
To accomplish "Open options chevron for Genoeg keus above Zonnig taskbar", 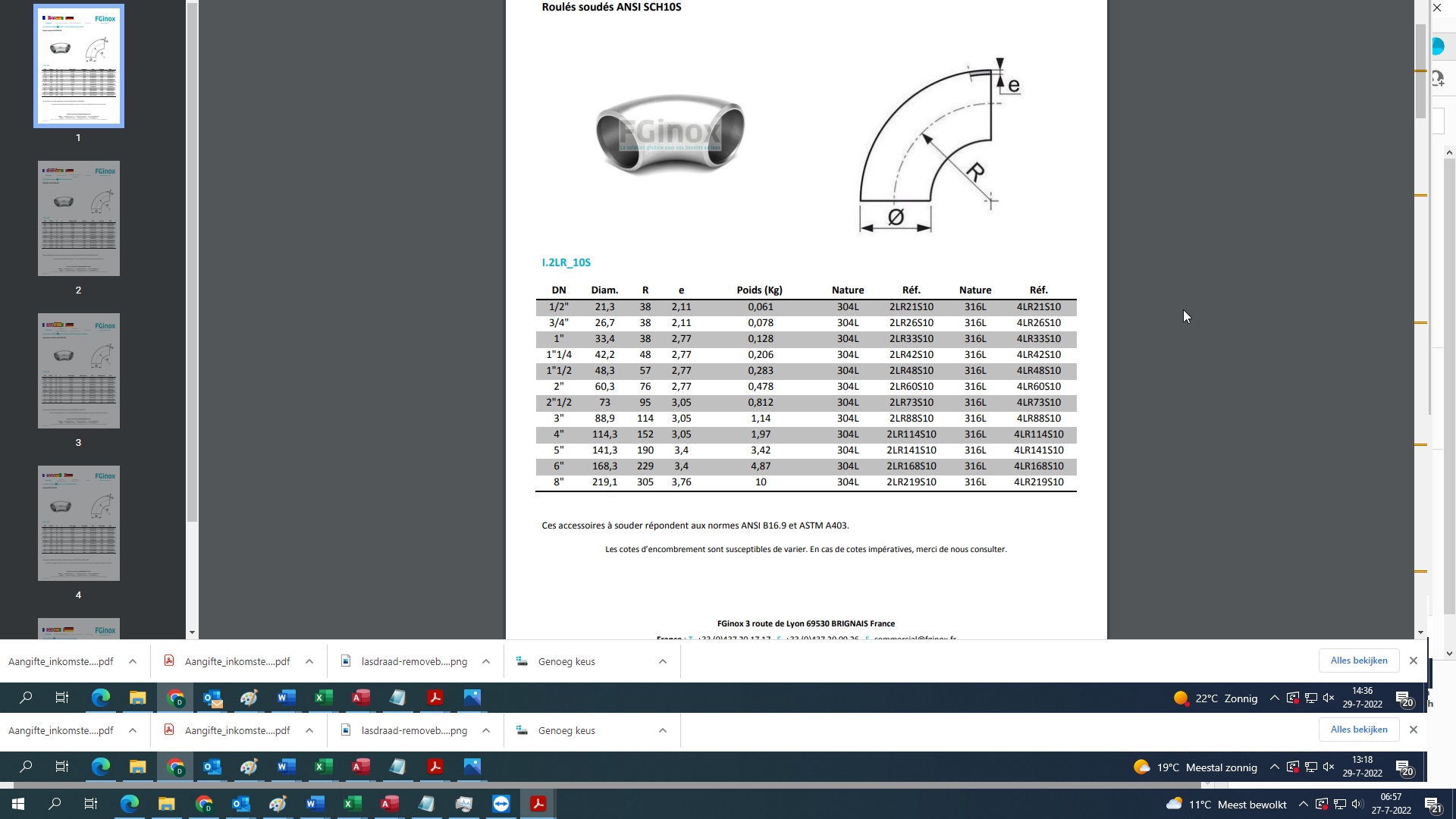I will (x=663, y=661).
